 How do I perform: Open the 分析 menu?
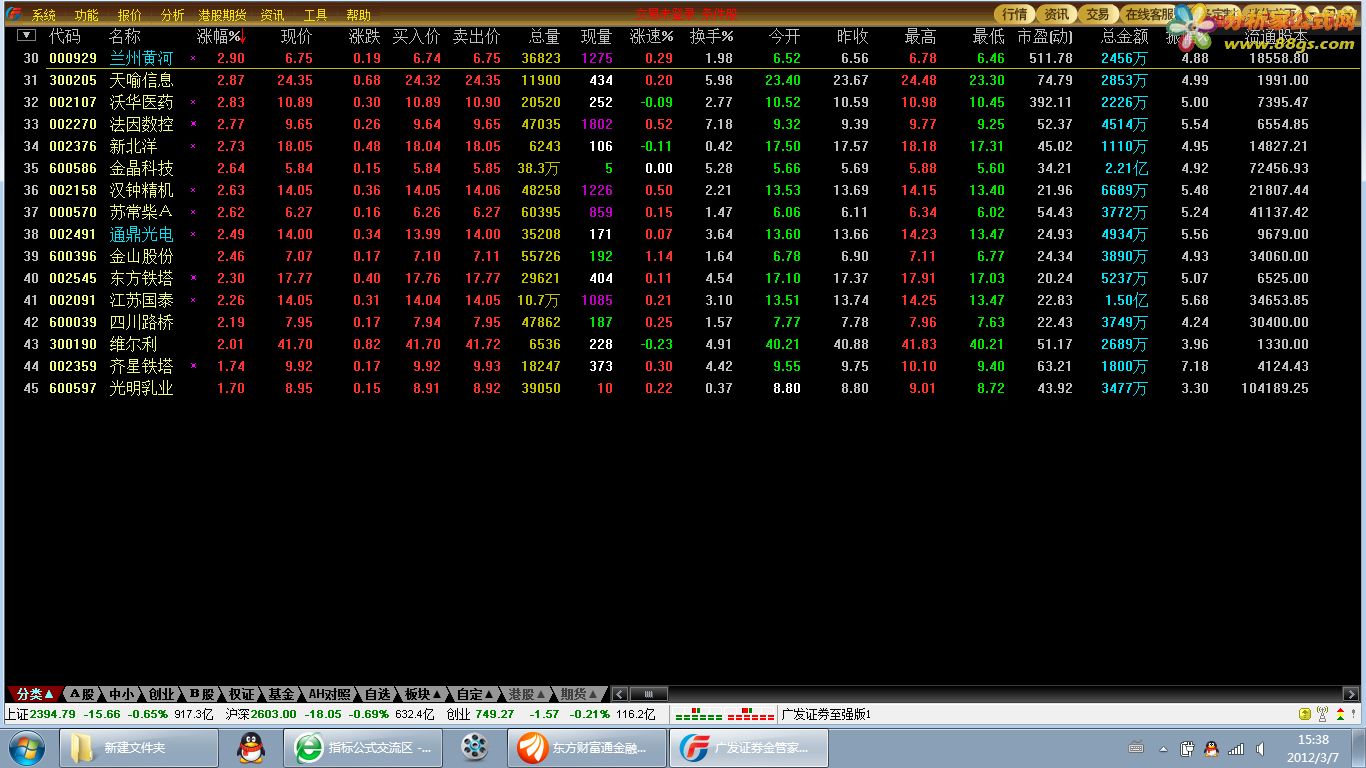click(172, 15)
